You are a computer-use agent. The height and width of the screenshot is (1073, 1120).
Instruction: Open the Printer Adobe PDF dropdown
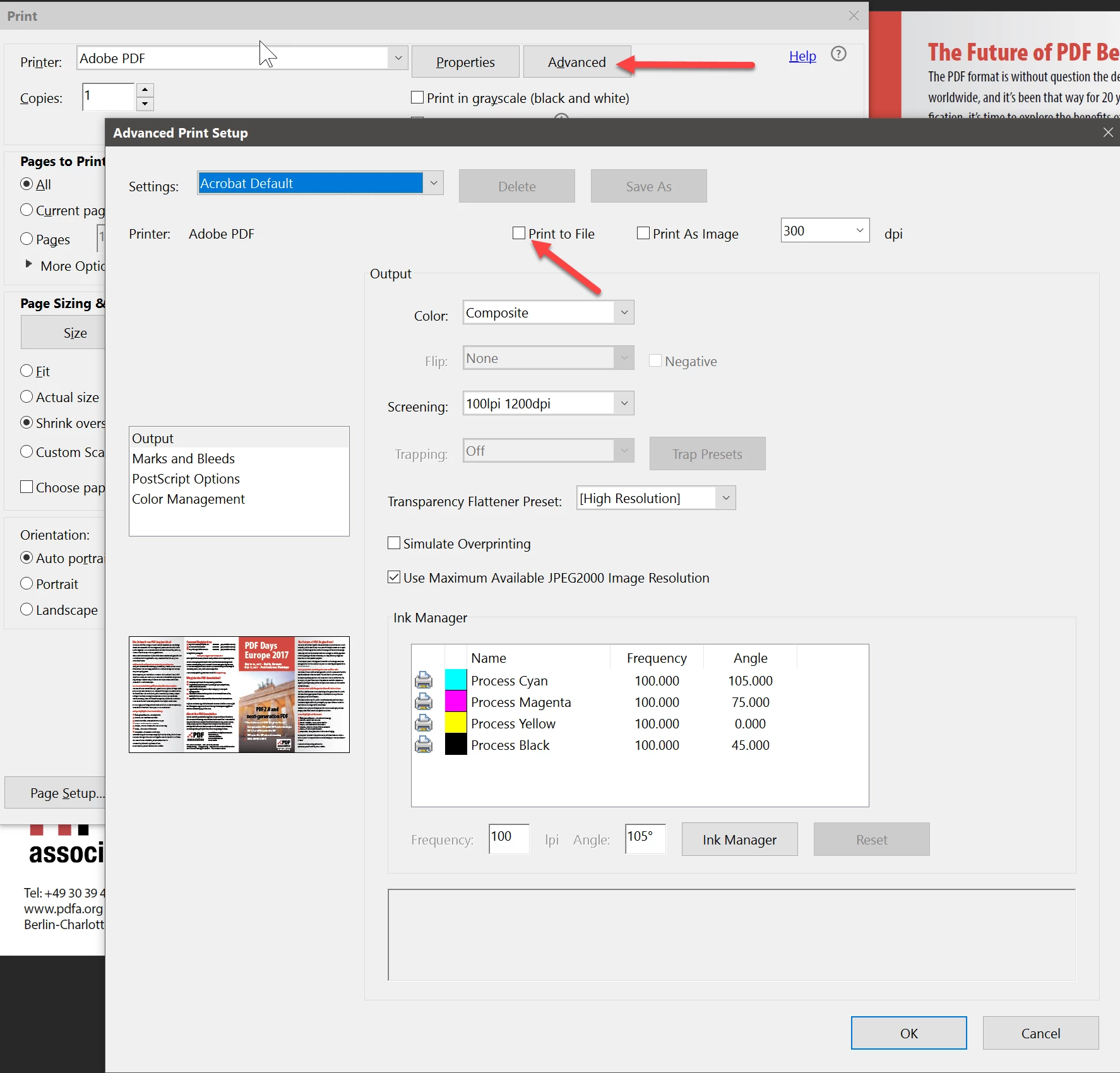pyautogui.click(x=242, y=58)
